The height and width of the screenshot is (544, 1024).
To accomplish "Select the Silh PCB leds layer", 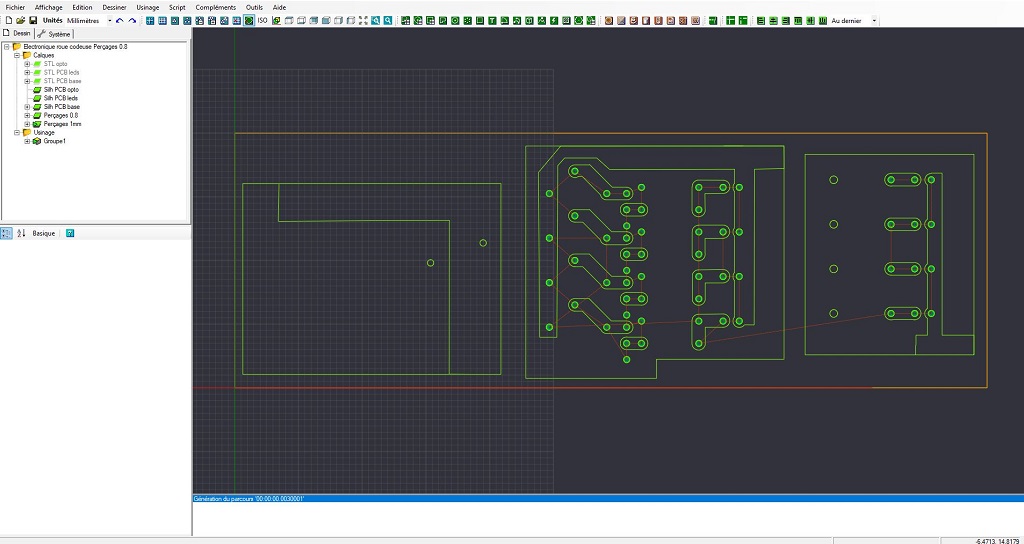I will coord(61,98).
